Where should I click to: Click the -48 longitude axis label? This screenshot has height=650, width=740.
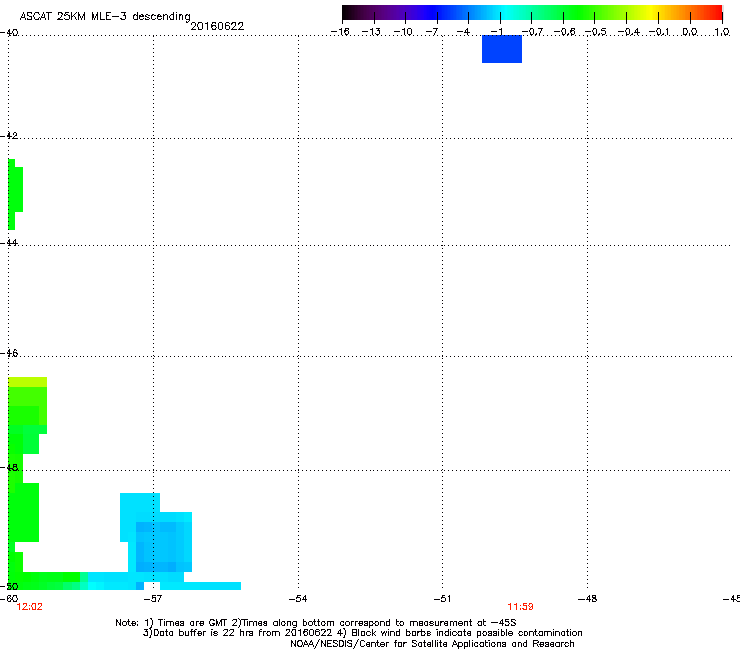coord(588,599)
